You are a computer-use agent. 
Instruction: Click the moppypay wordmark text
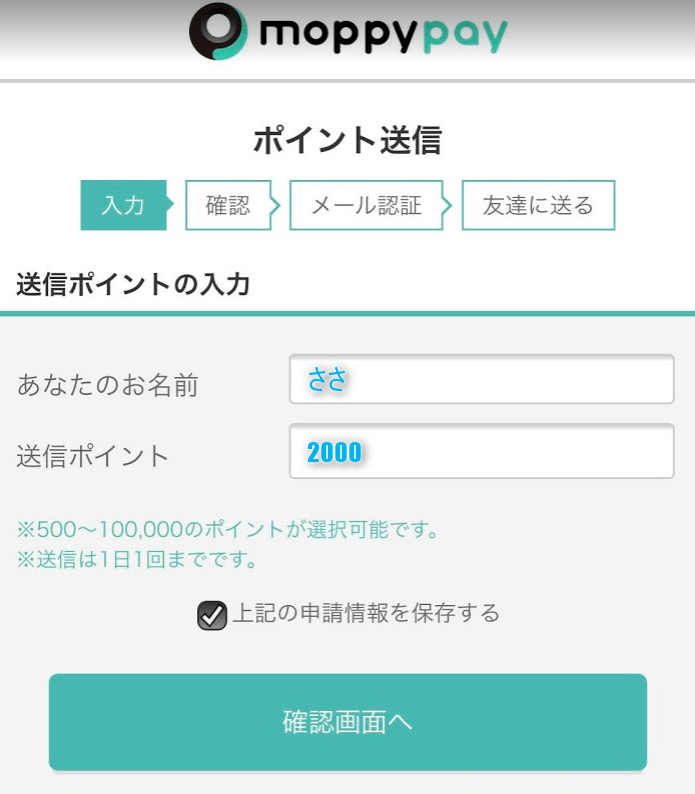[383, 35]
